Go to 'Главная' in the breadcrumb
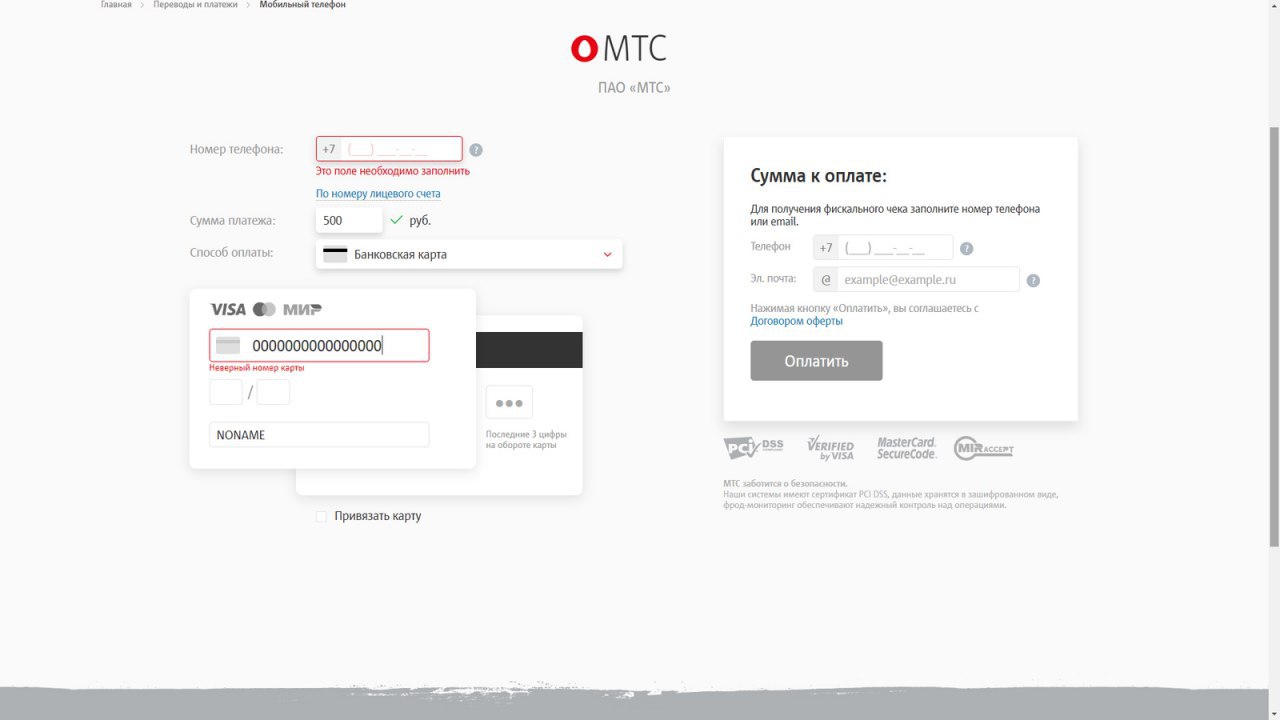Image resolution: width=1280 pixels, height=720 pixels. tap(116, 5)
